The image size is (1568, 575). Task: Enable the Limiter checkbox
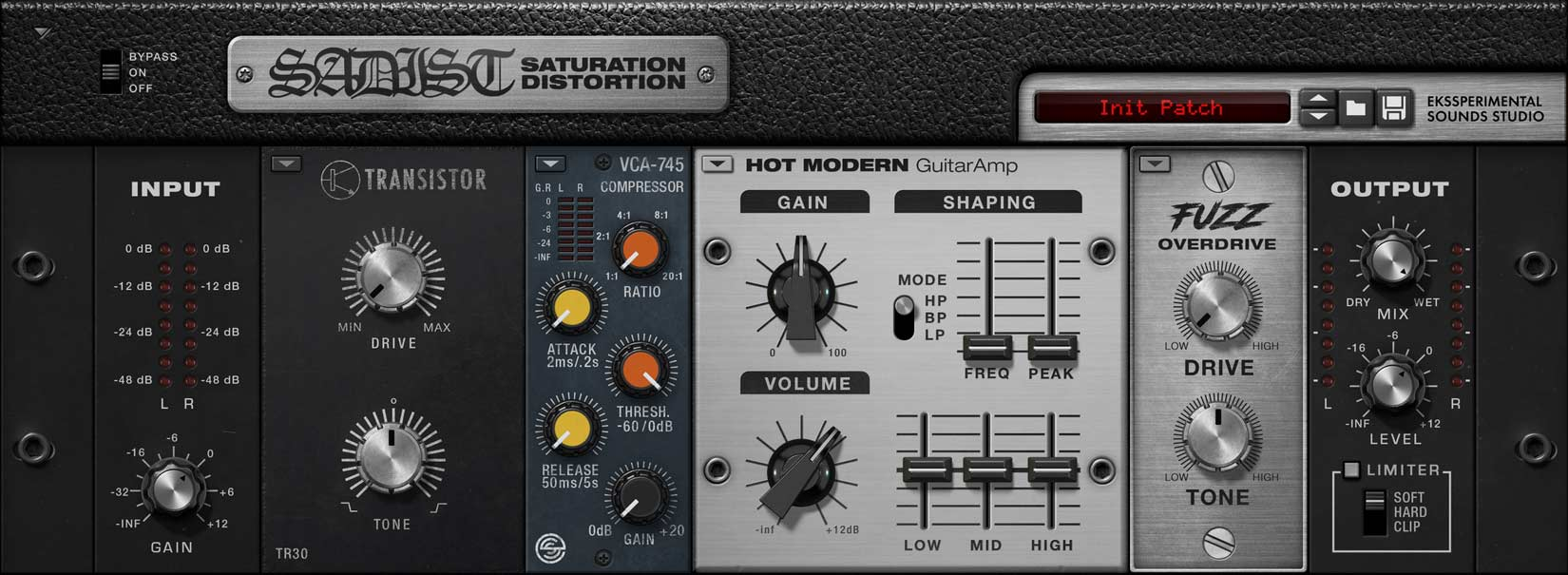click(x=1350, y=470)
